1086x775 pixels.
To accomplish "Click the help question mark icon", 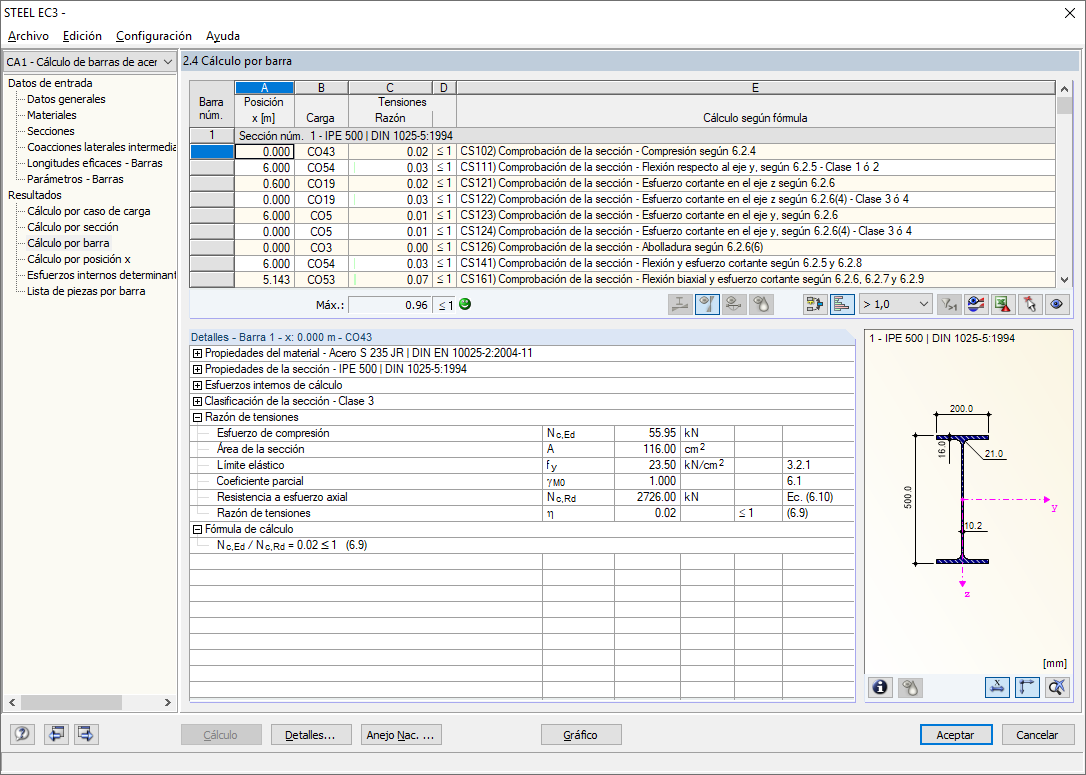I will [x=22, y=735].
